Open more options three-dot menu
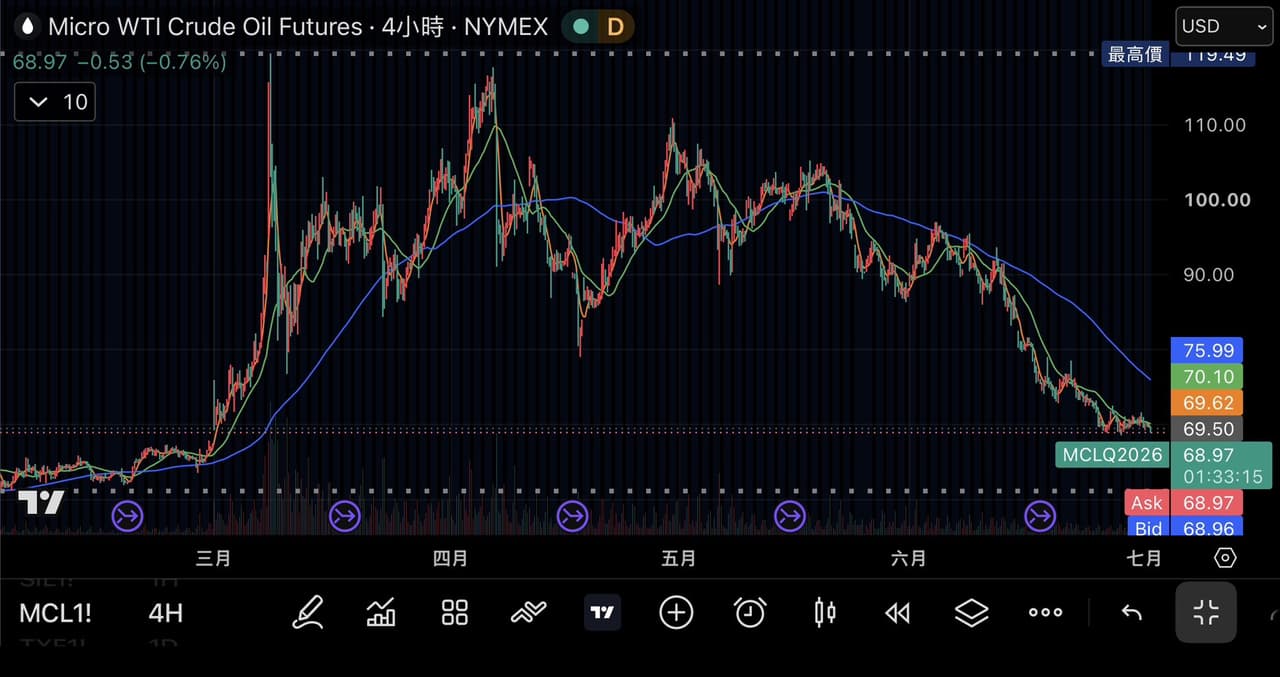This screenshot has width=1280, height=677. 1046,613
